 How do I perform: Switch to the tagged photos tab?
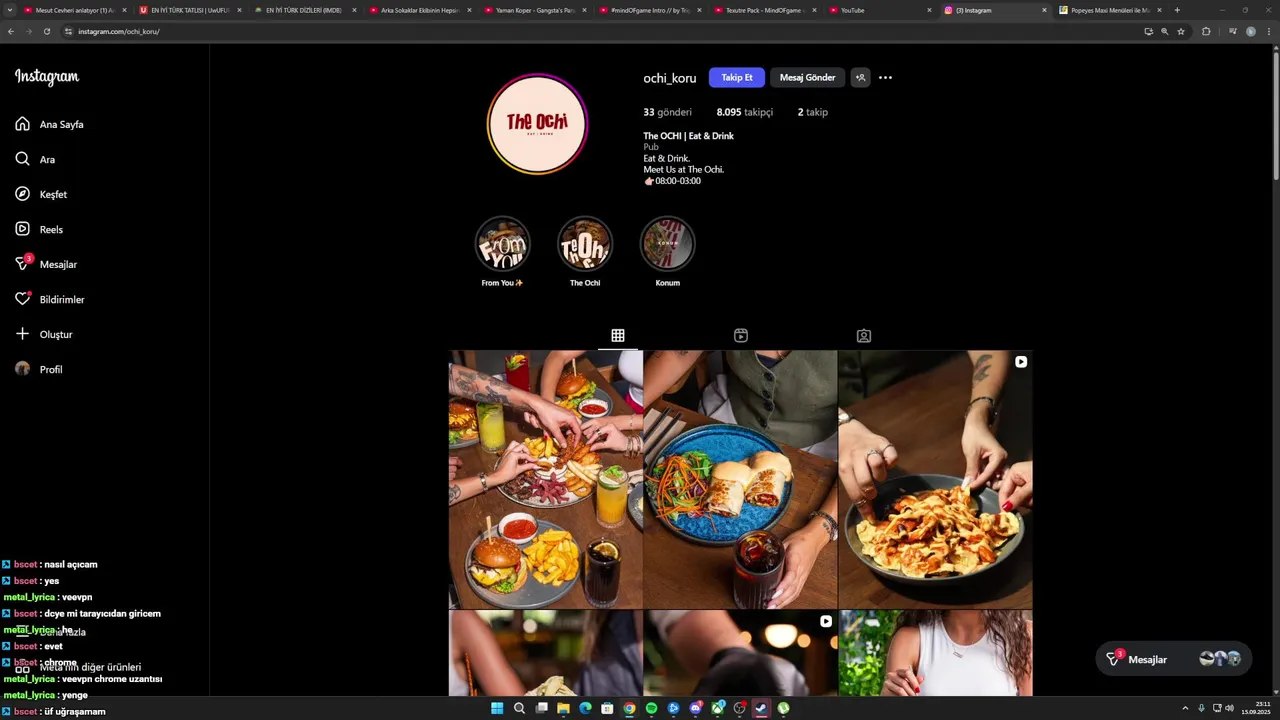[864, 336]
